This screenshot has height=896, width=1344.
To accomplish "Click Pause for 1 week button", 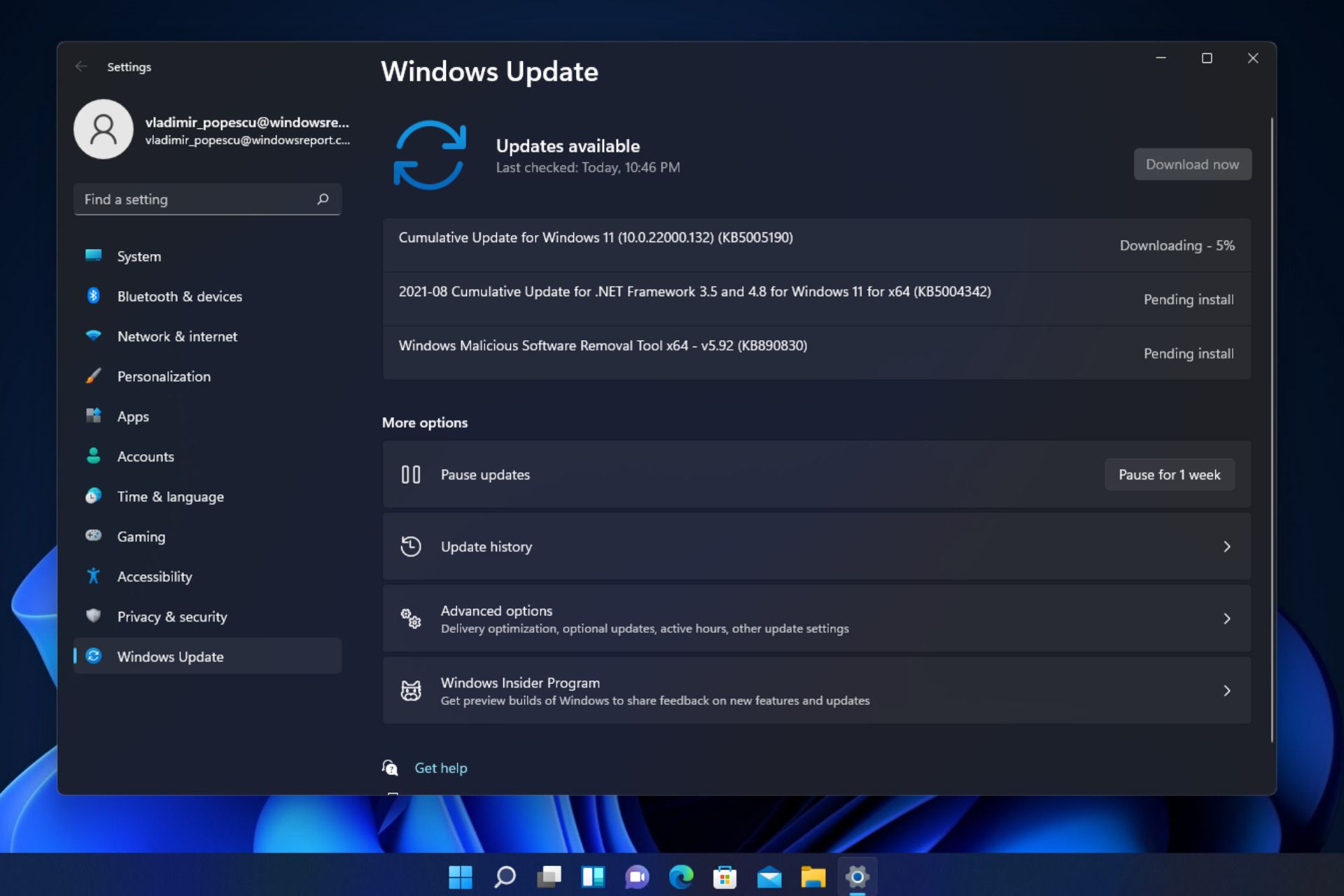I will point(1169,475).
